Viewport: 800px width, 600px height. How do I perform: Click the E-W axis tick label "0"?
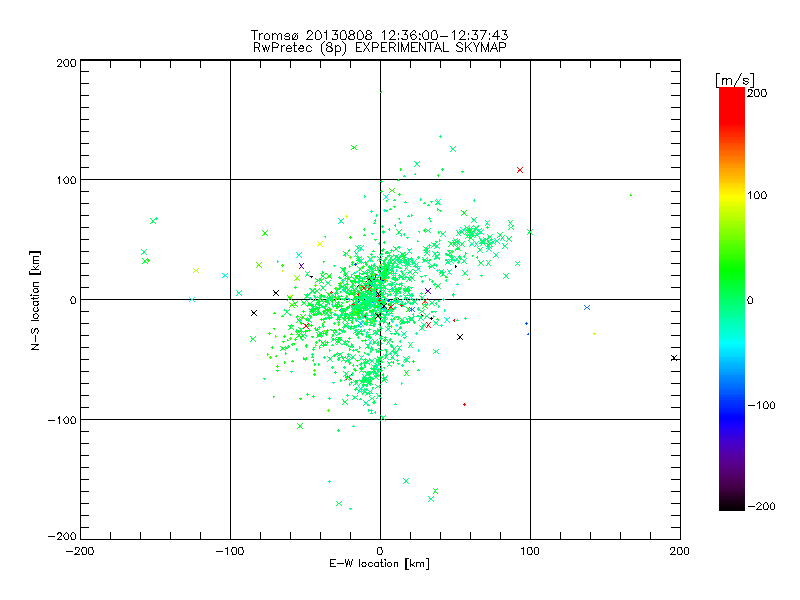(380, 552)
